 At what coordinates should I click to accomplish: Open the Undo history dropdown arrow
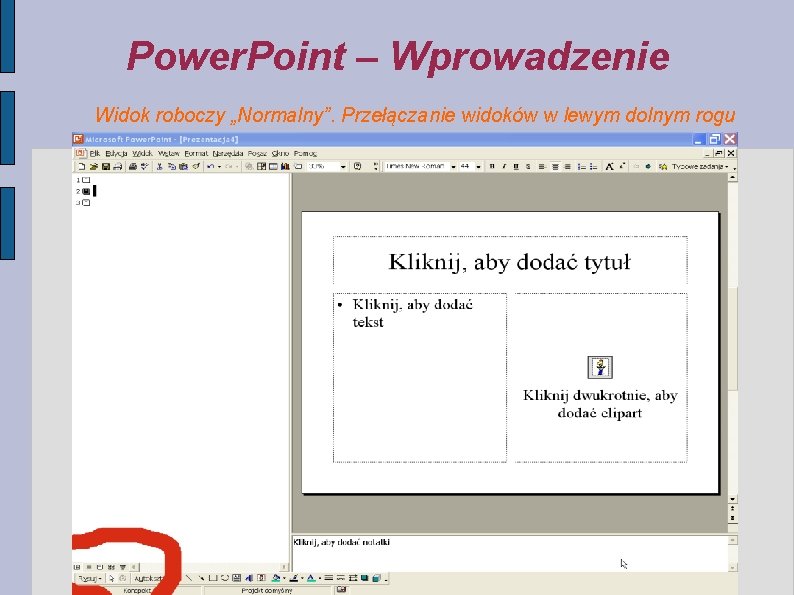click(219, 167)
